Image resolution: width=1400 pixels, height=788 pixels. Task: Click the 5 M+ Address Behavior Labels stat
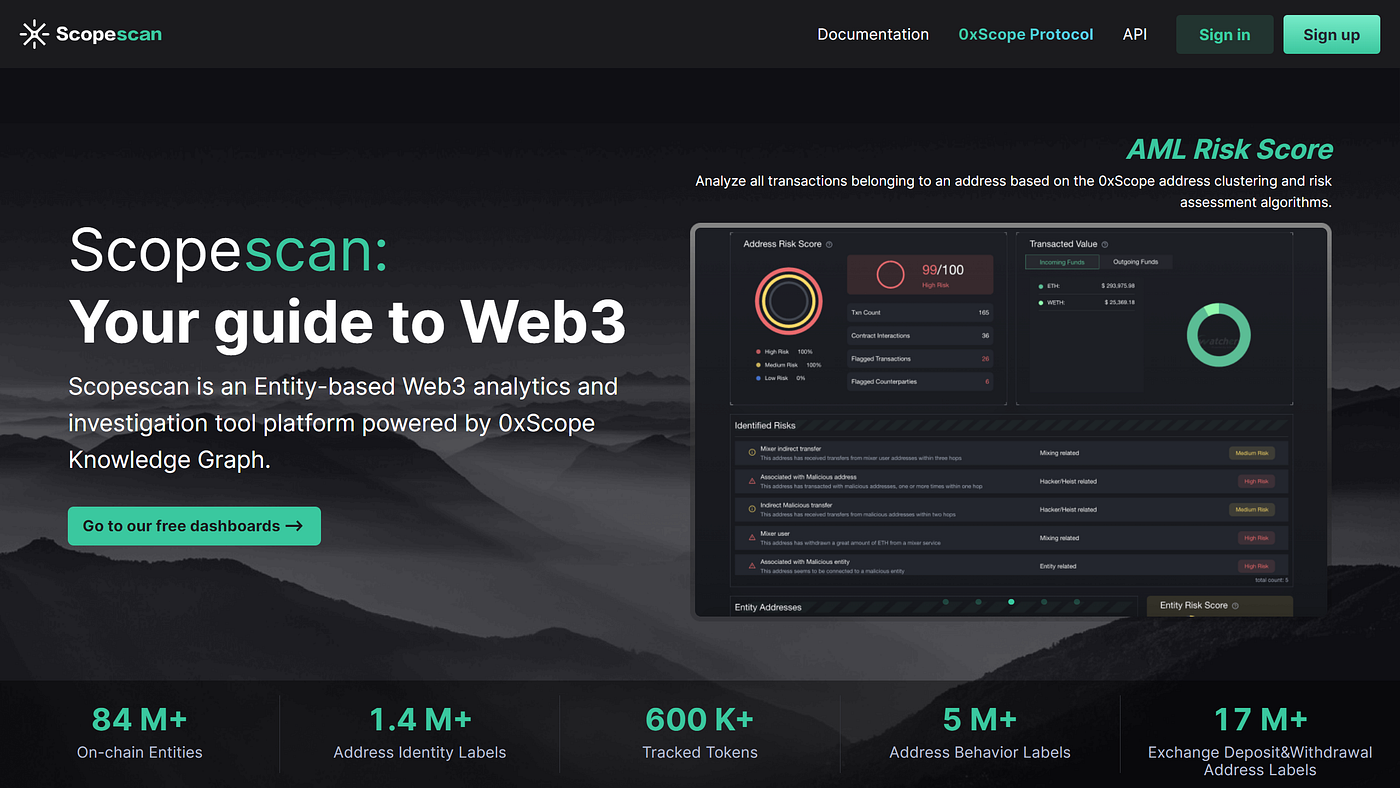980,733
